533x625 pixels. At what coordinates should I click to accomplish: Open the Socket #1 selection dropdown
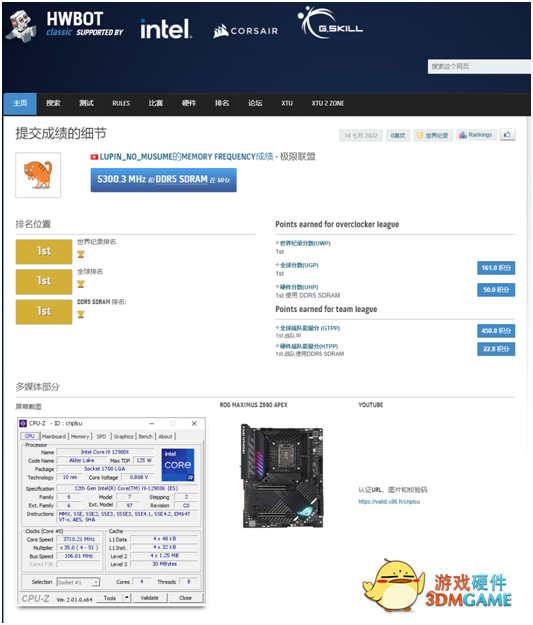pyautogui.click(x=78, y=582)
